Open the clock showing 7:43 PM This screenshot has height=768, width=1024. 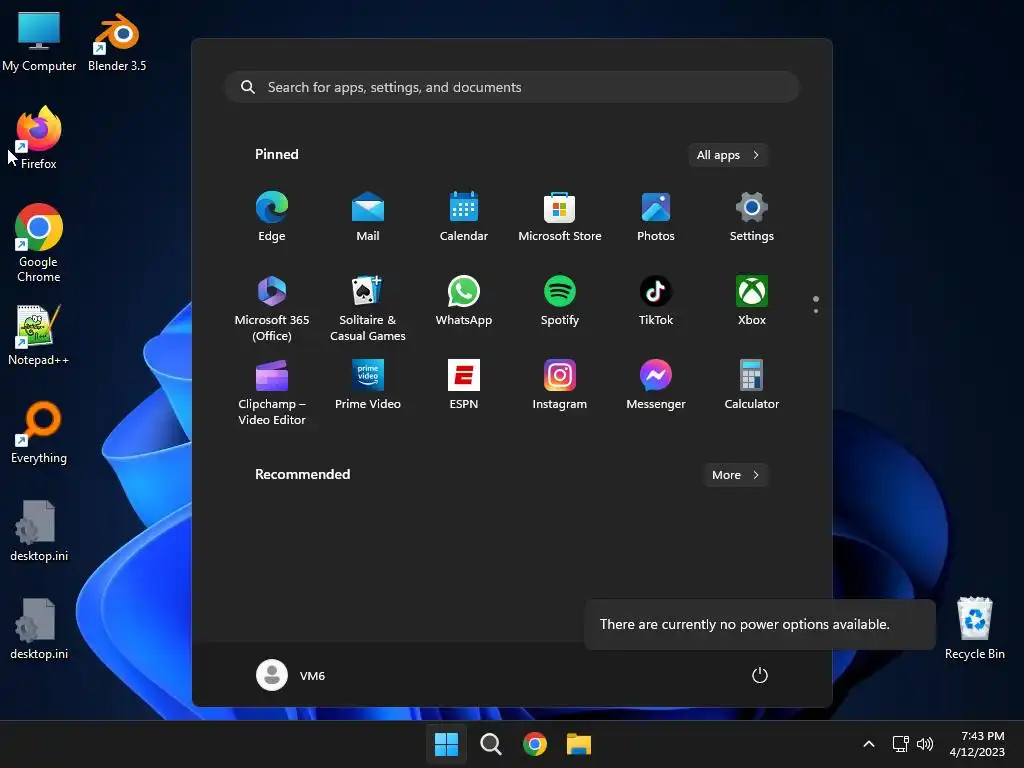pyautogui.click(x=977, y=744)
